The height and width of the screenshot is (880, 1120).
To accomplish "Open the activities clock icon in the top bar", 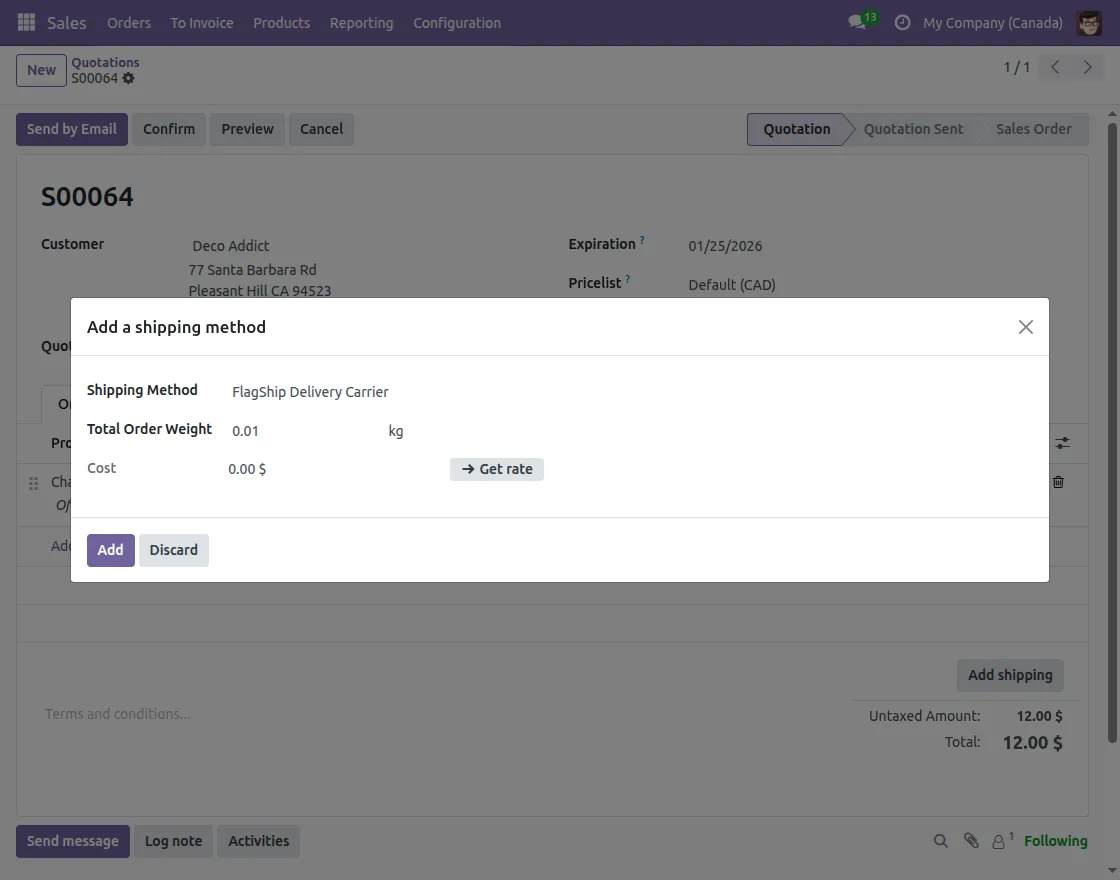I will point(905,22).
